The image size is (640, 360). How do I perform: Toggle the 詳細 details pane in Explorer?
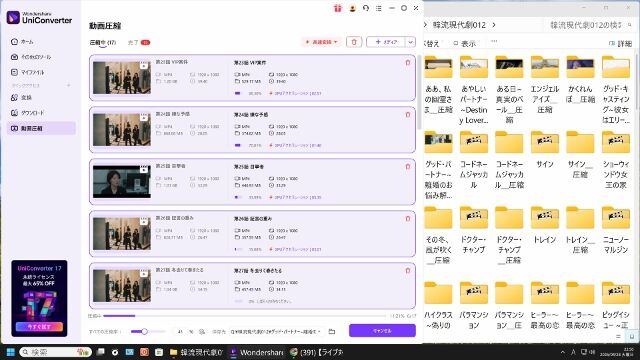(x=620, y=44)
